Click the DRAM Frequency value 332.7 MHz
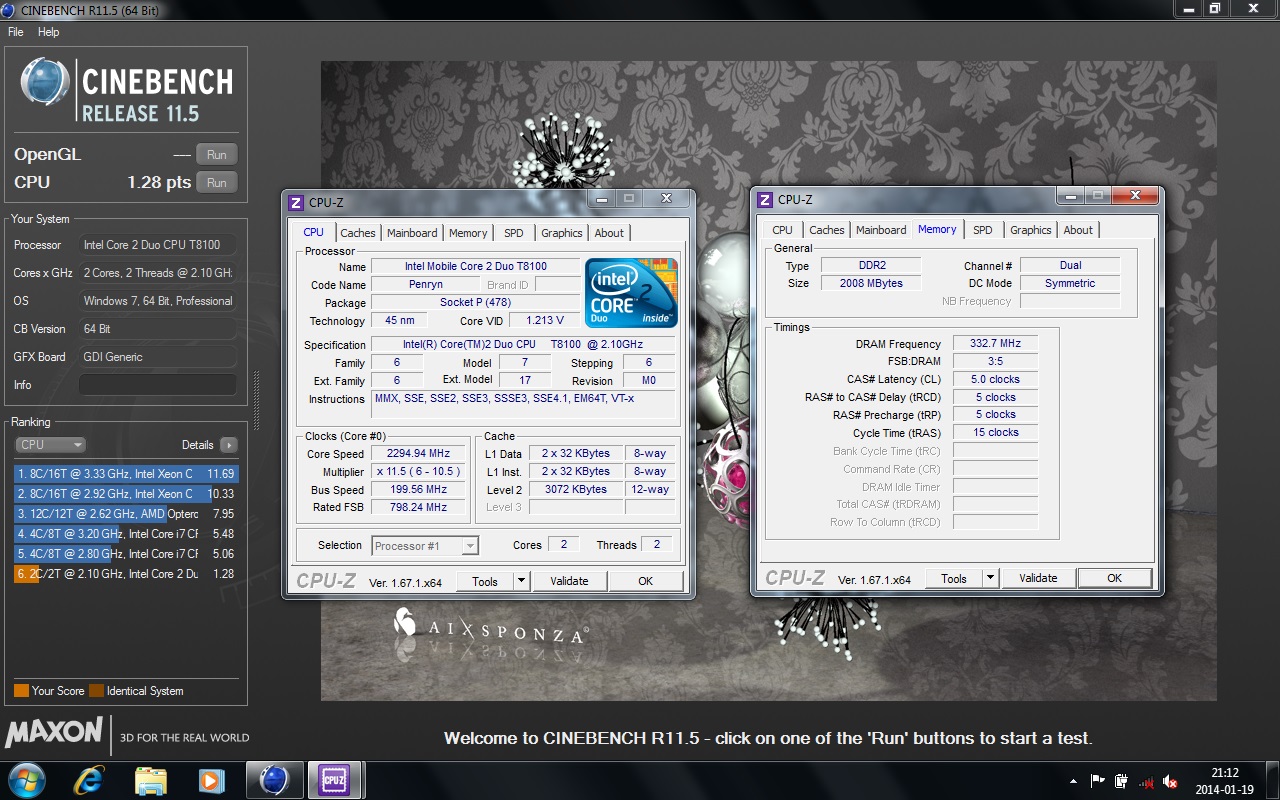Viewport: 1280px width, 800px height. pos(995,343)
